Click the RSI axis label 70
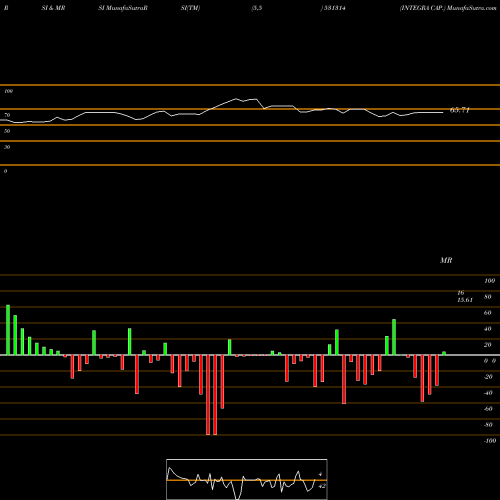The height and width of the screenshot is (500, 500). point(7,115)
